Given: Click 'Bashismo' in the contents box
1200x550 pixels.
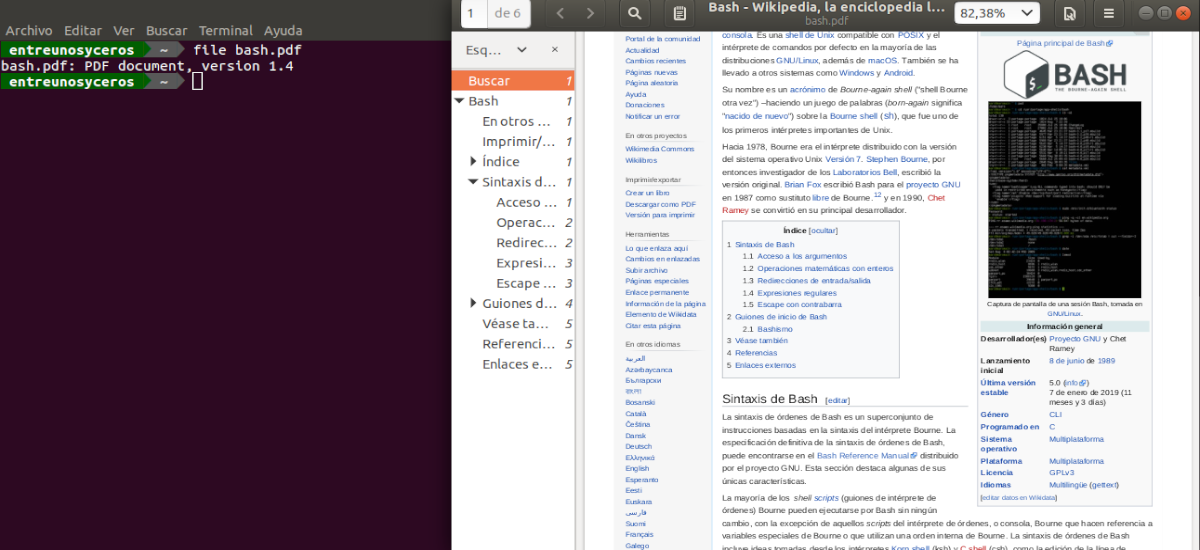Looking at the screenshot, I should [x=775, y=328].
